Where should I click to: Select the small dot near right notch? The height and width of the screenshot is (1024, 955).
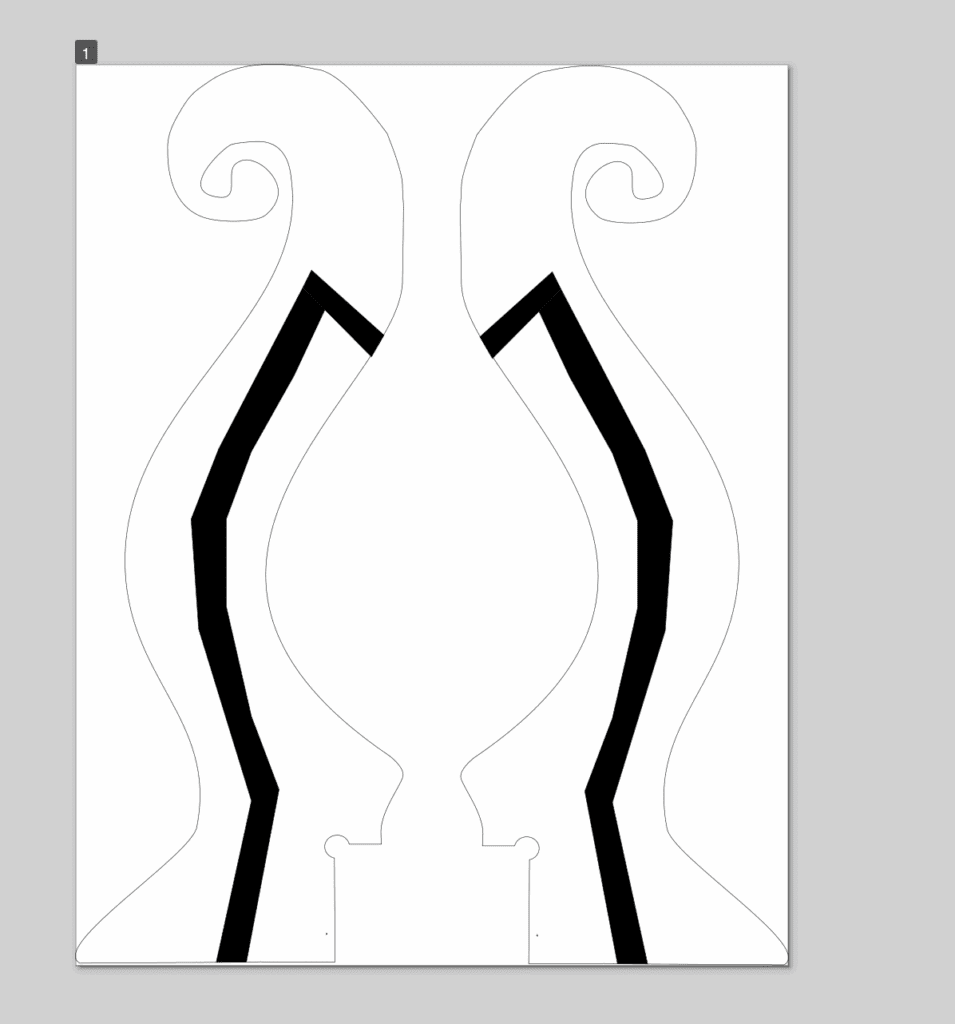pyautogui.click(x=537, y=935)
